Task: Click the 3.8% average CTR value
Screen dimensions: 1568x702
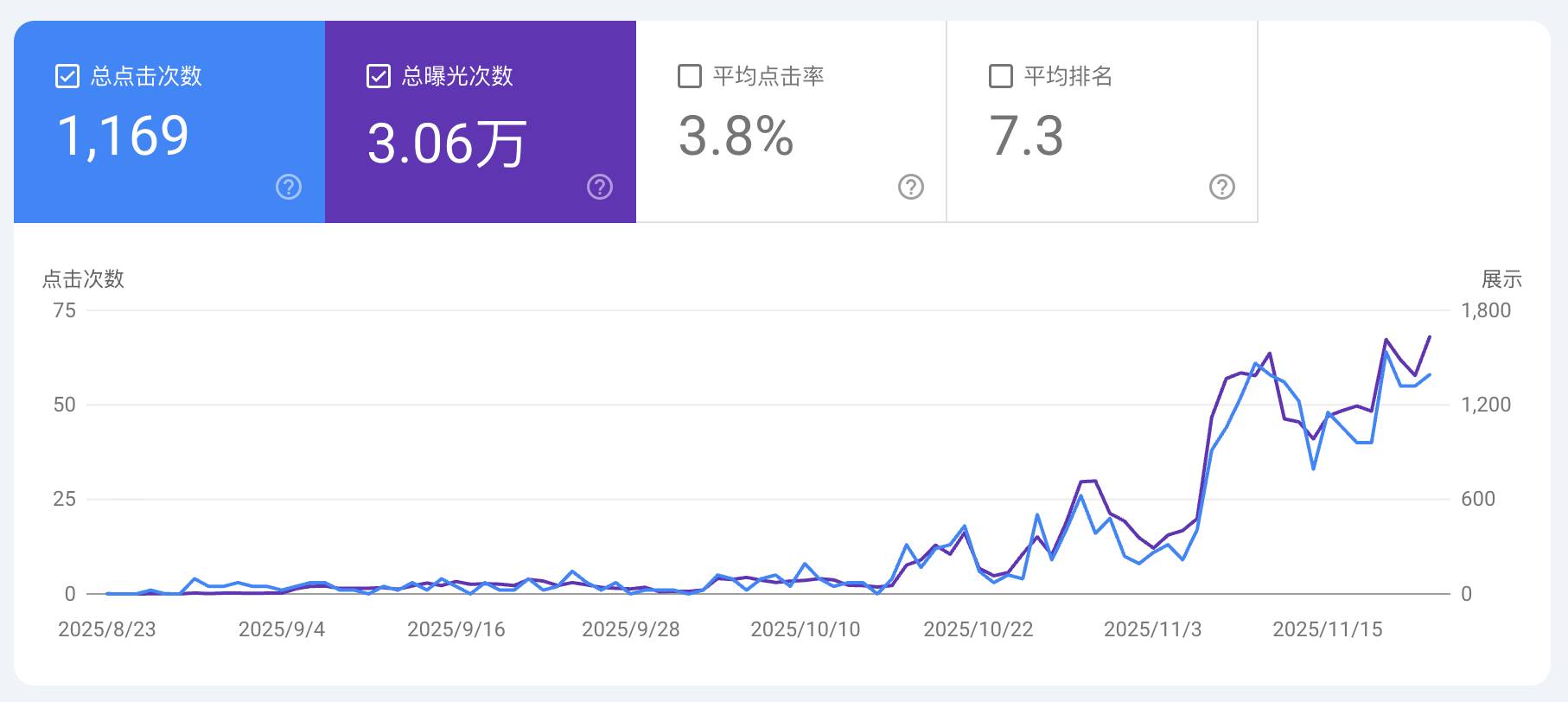Action: (736, 137)
